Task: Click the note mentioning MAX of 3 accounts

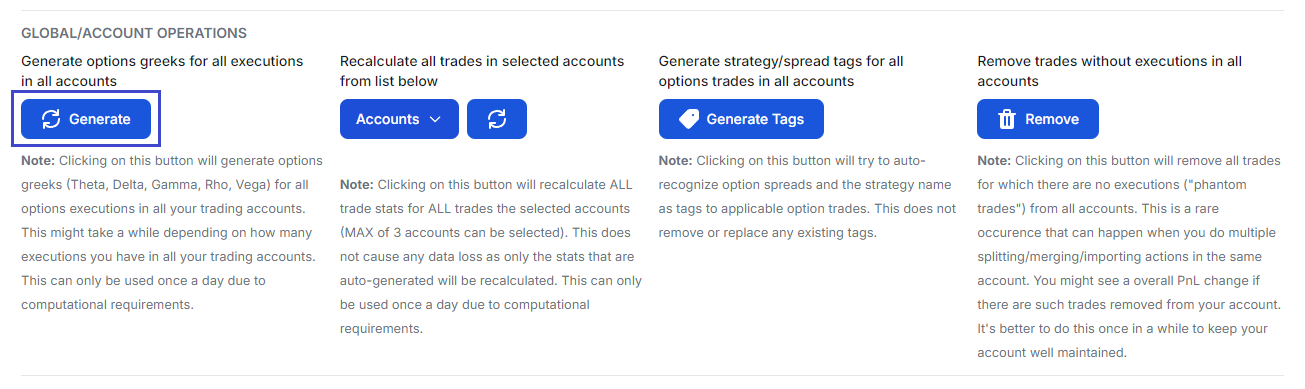Action: [489, 256]
